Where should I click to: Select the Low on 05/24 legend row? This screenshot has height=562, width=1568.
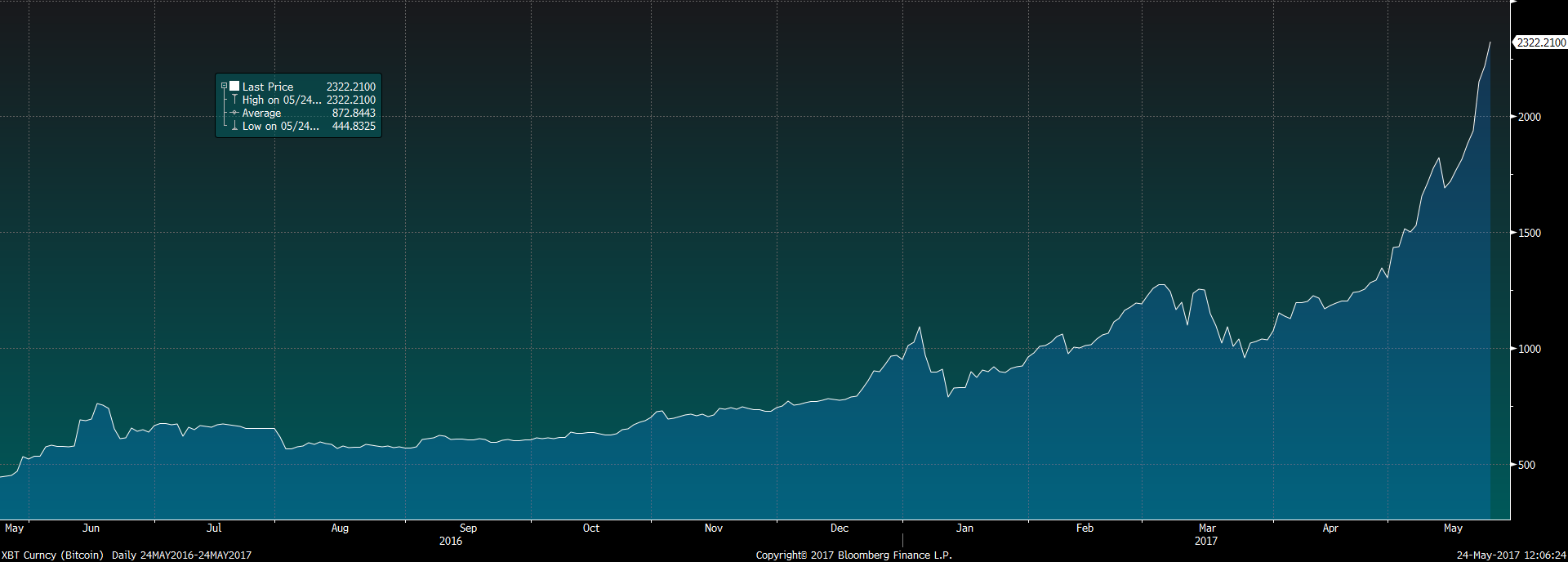[280, 126]
